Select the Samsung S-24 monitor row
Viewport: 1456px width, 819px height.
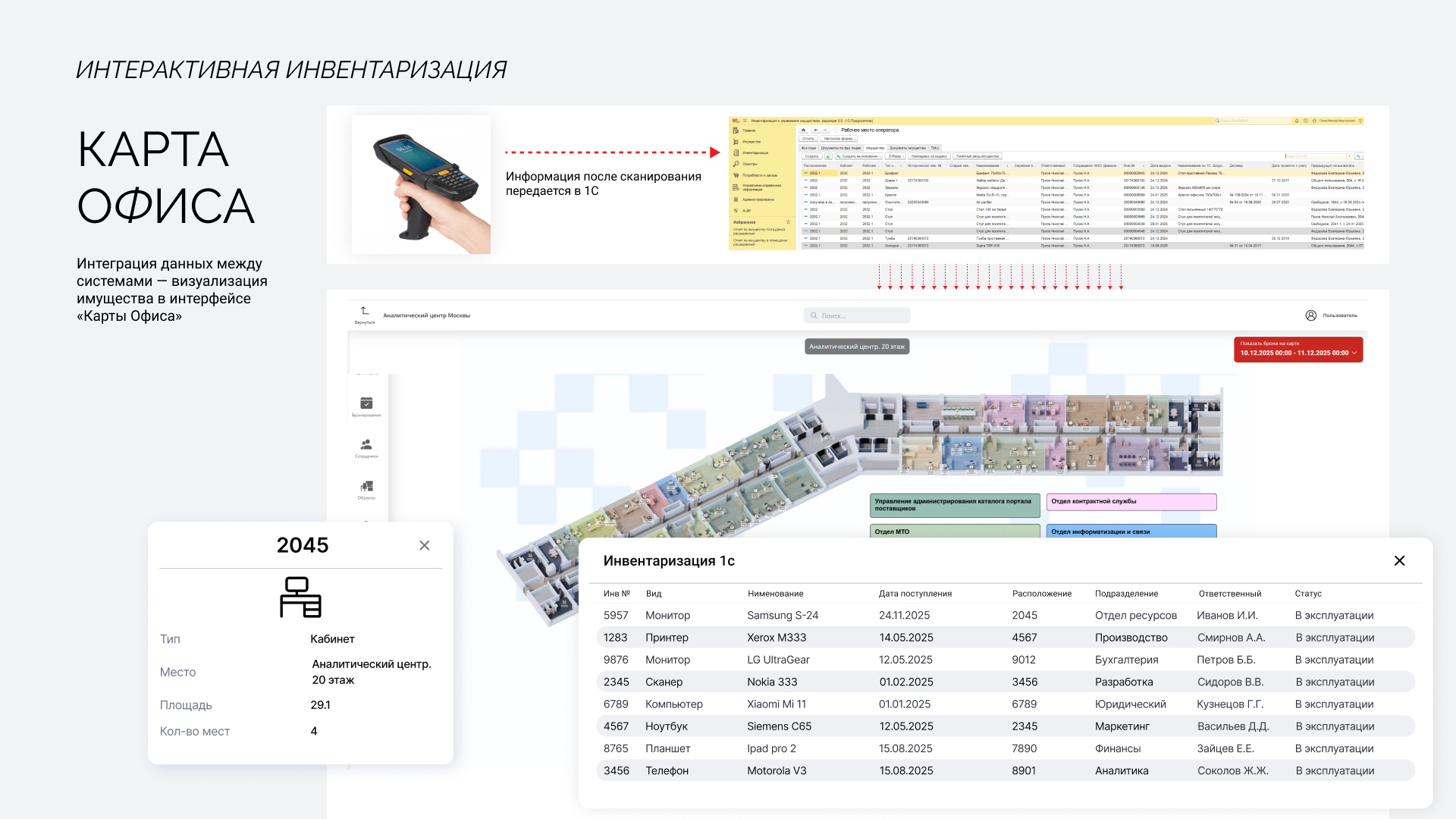coord(783,616)
